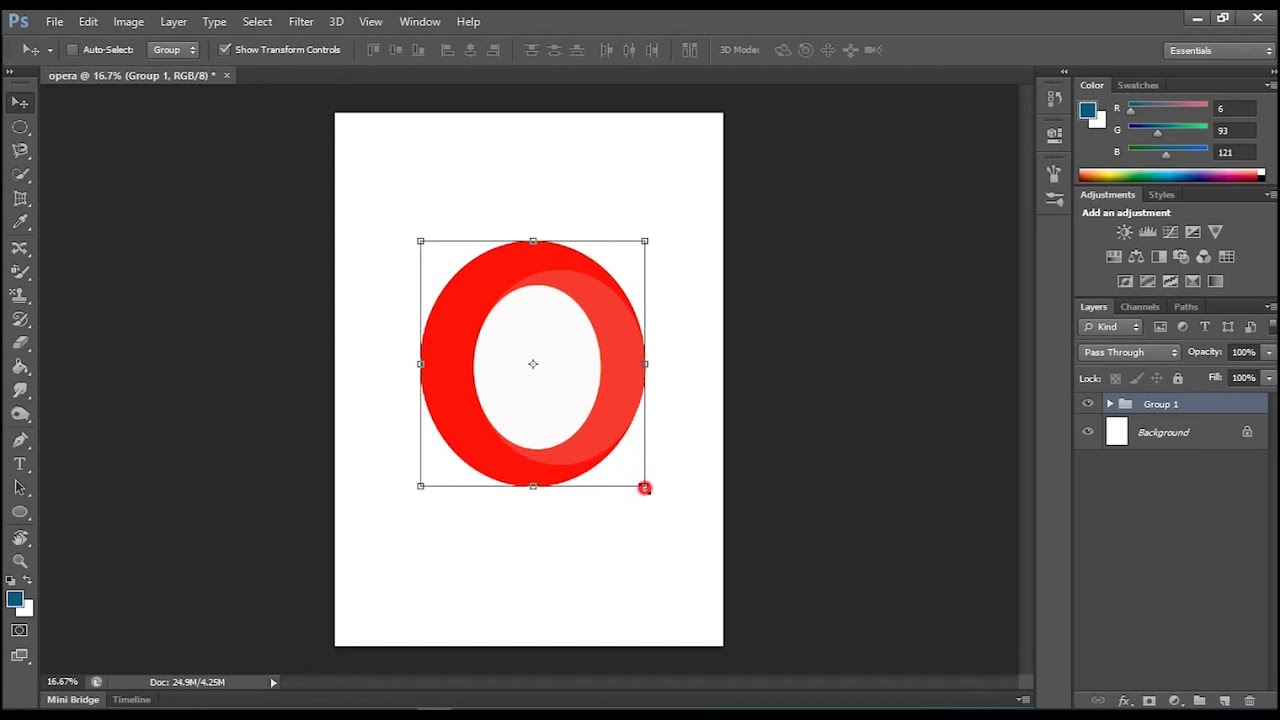Toggle lock all
The height and width of the screenshot is (720, 1280).
click(1178, 378)
